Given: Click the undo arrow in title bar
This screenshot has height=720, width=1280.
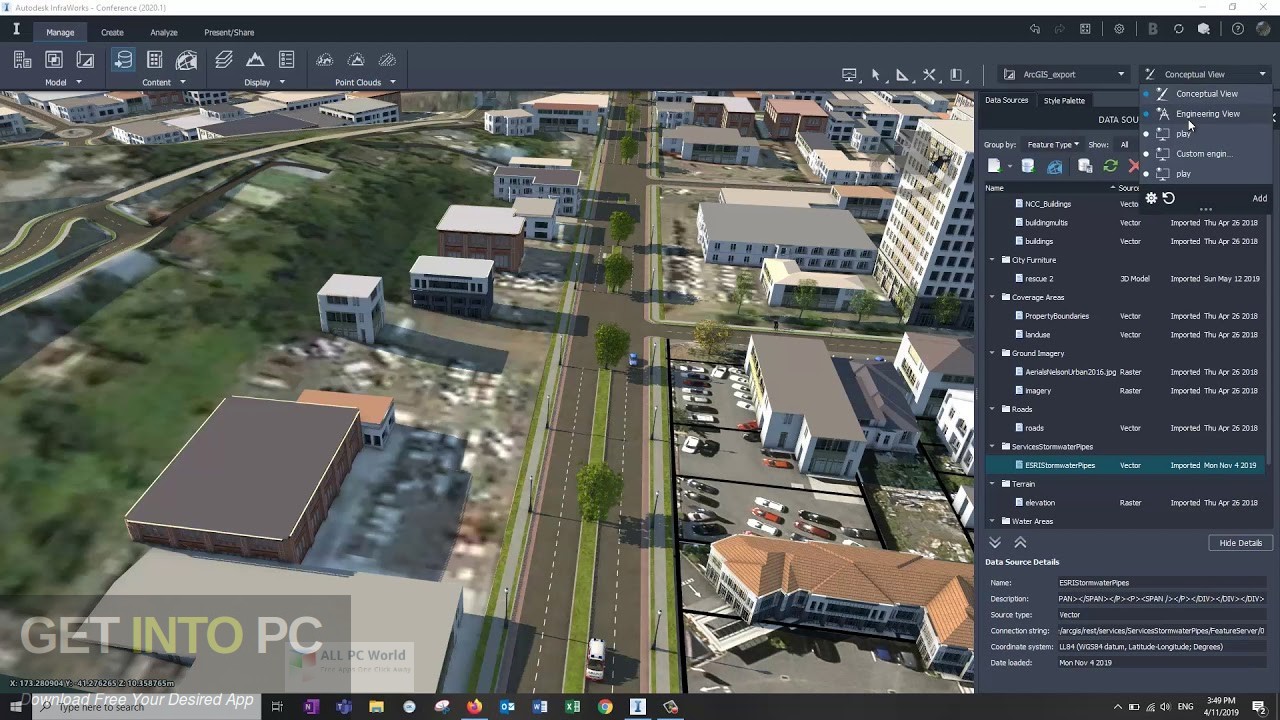Looking at the screenshot, I should [1035, 29].
